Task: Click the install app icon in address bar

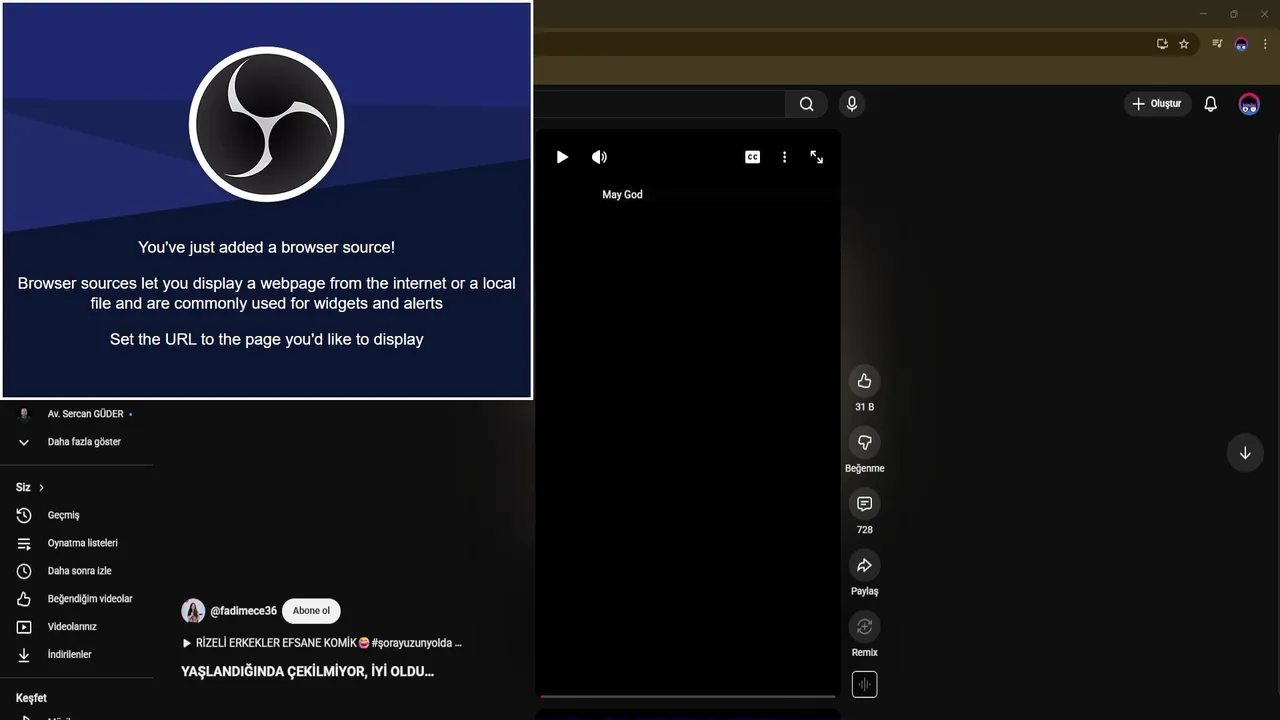Action: [x=1162, y=44]
